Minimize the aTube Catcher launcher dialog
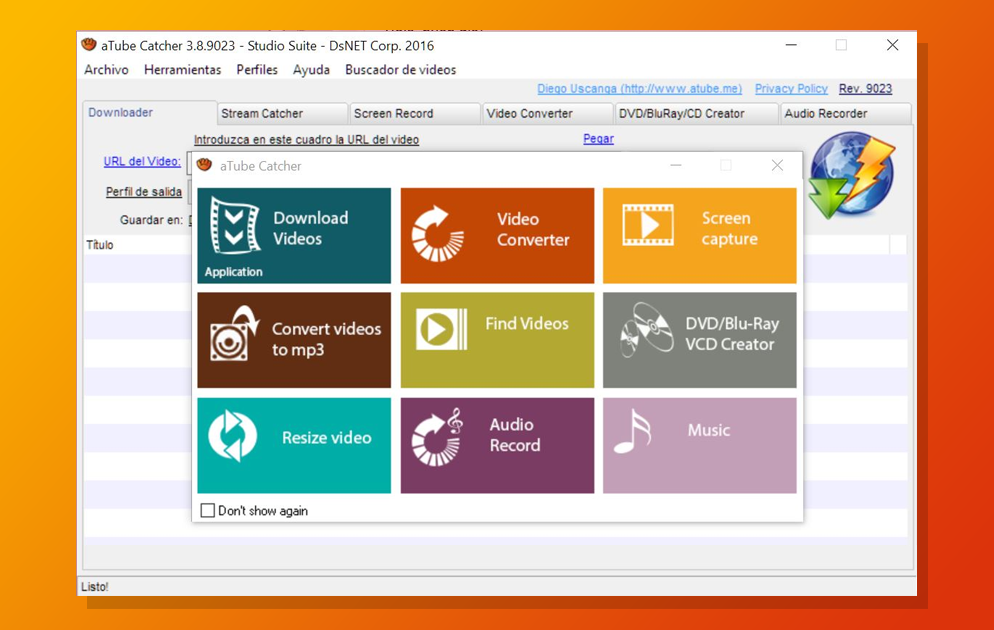994x630 pixels. coord(676,165)
